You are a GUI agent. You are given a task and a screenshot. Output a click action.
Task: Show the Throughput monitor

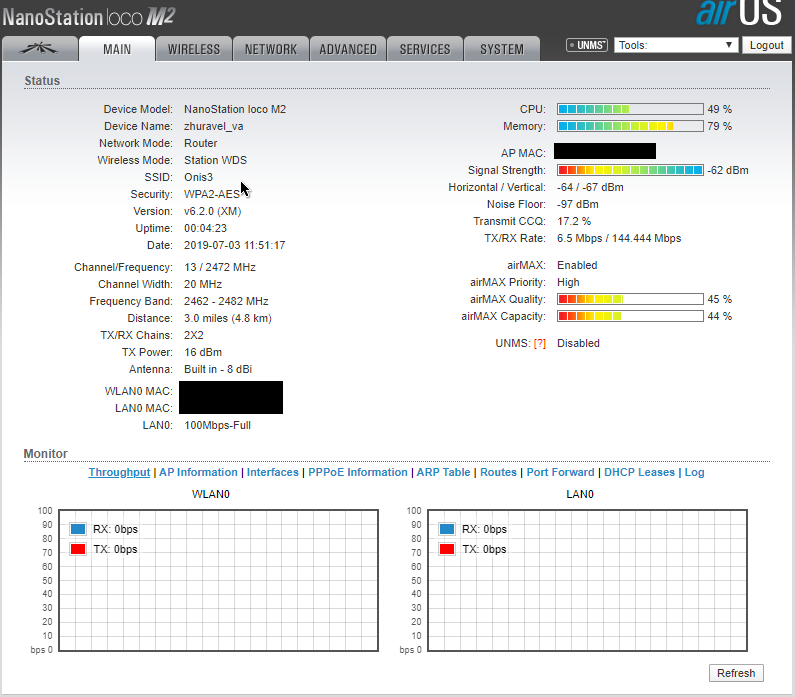pos(119,472)
